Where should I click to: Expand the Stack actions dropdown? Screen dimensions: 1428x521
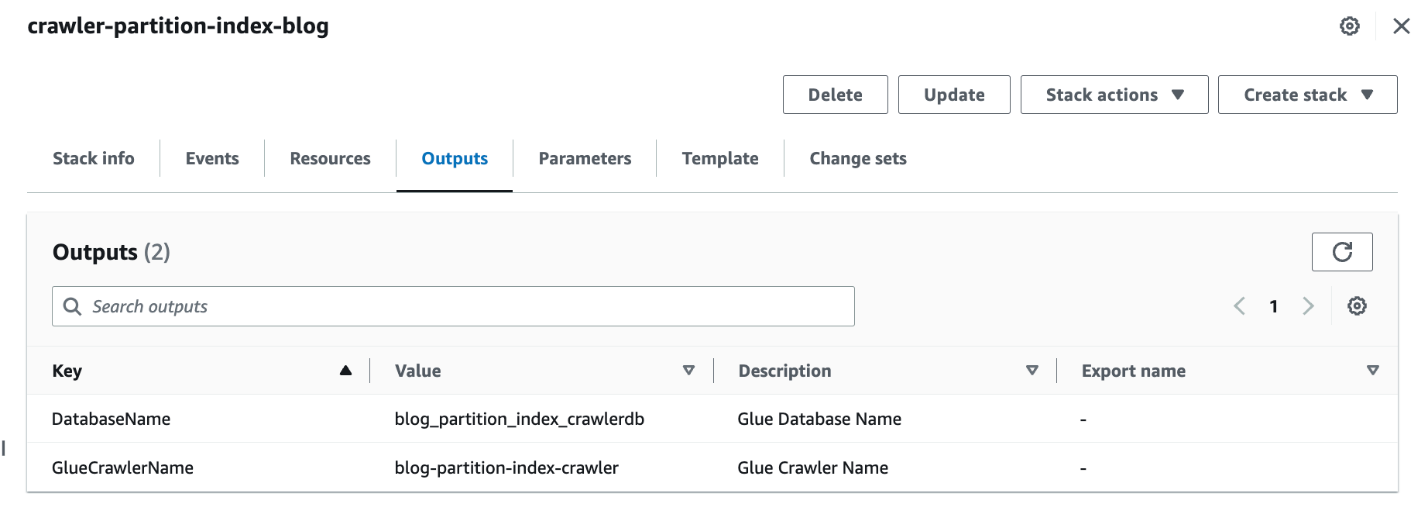pos(1114,95)
